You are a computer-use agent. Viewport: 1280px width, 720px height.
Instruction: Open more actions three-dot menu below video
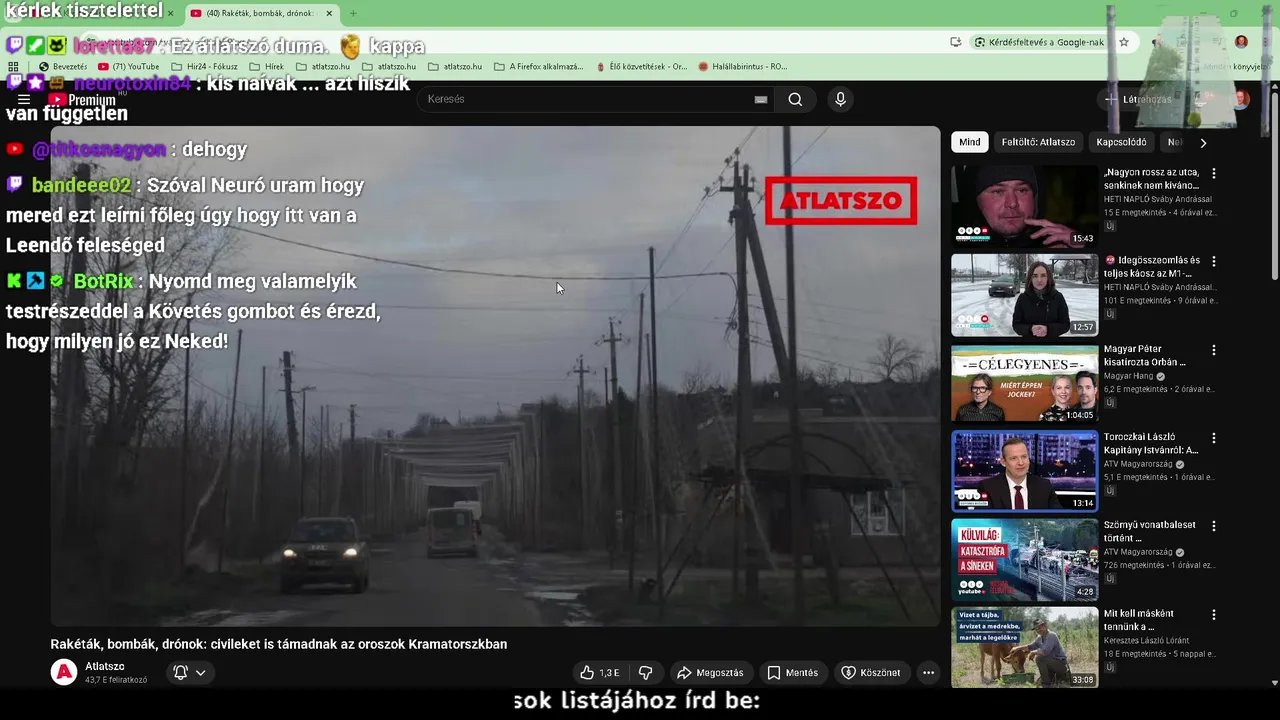click(928, 673)
